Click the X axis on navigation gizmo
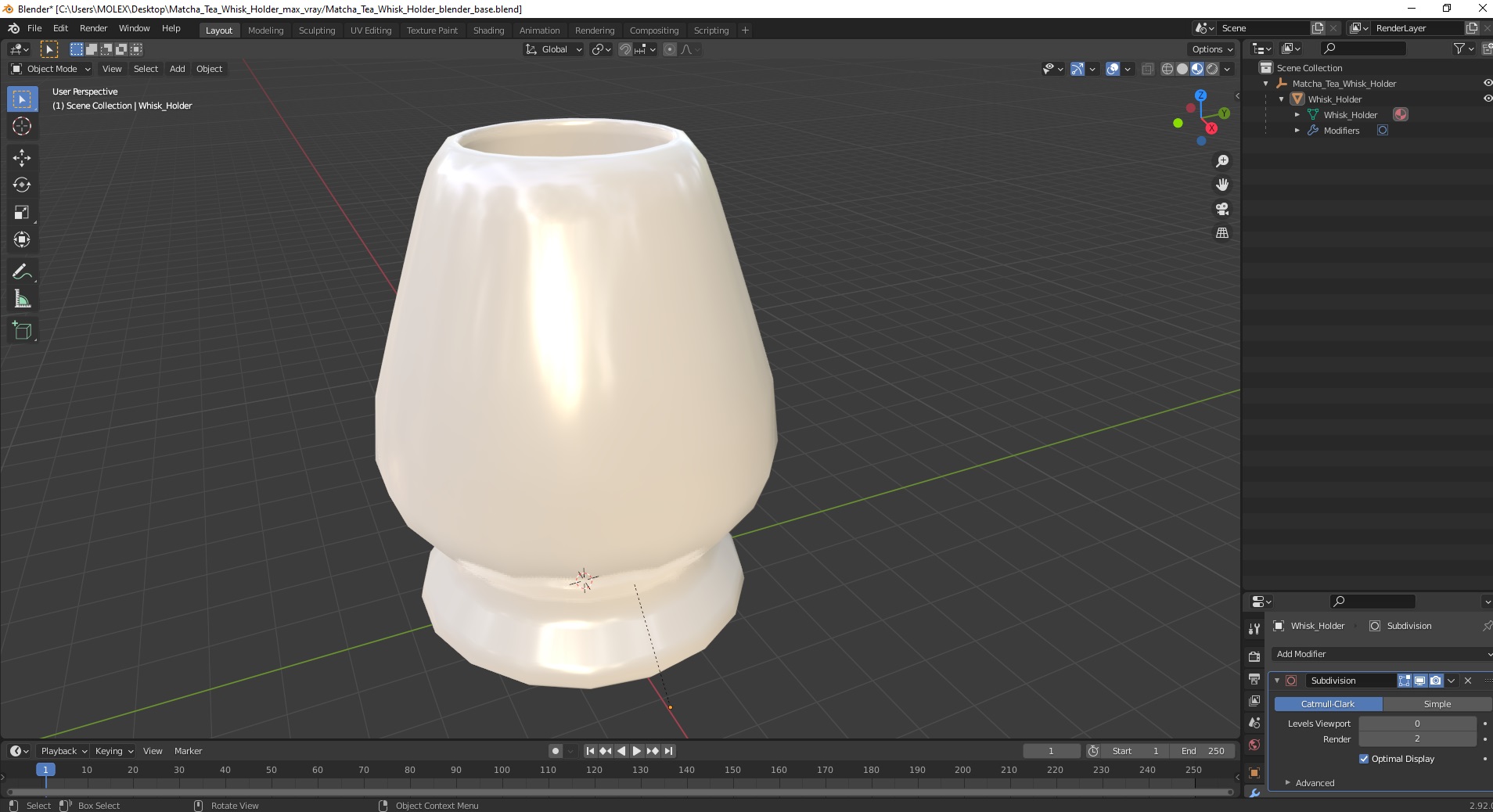 (1211, 128)
